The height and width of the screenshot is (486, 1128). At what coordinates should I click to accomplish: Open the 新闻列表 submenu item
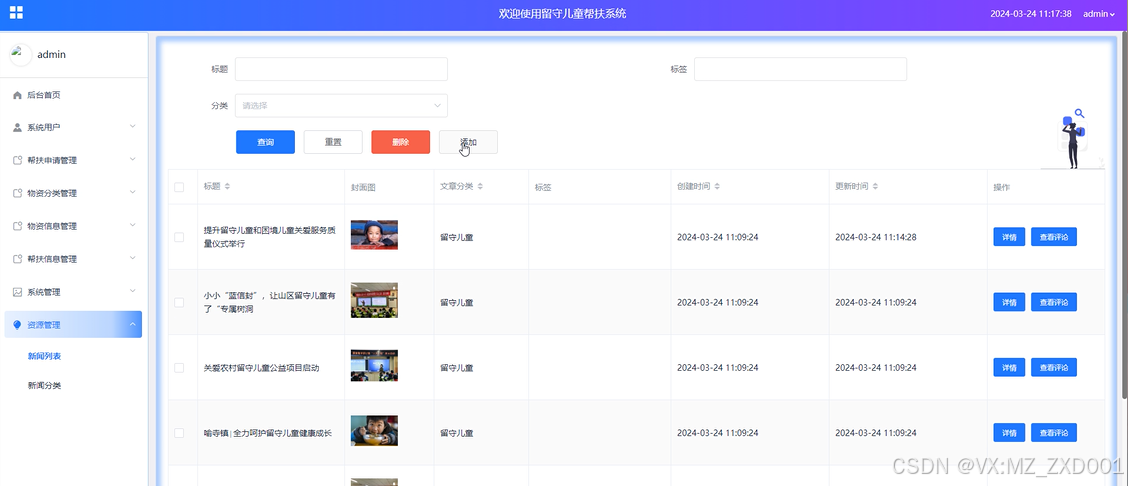coord(44,356)
